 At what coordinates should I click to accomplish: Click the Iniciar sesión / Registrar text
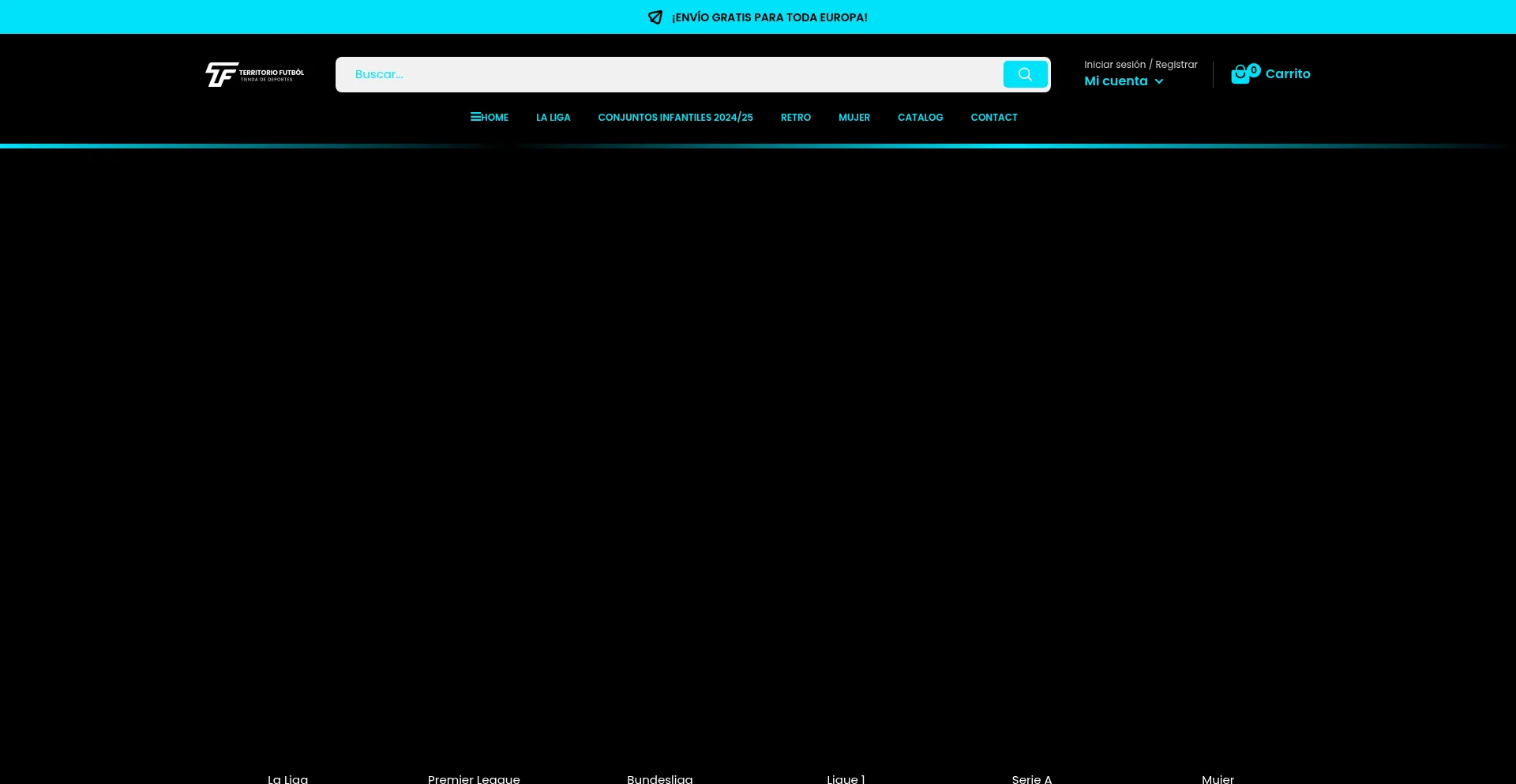pos(1140,65)
